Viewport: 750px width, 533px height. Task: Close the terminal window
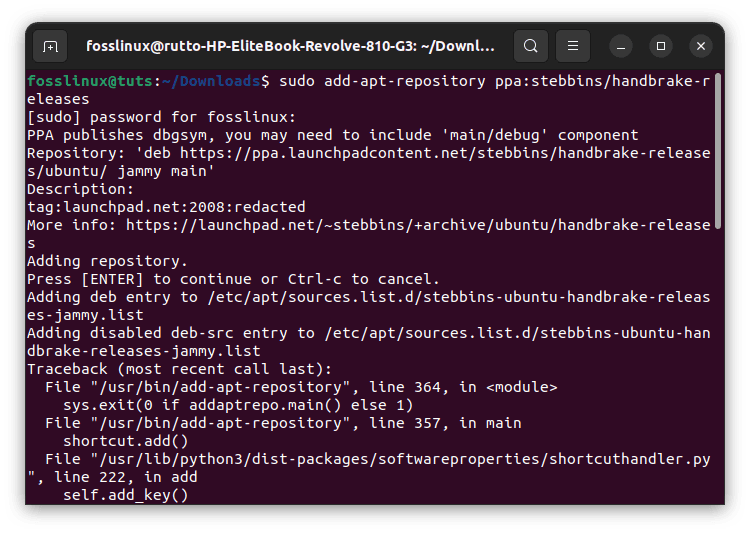click(x=701, y=46)
